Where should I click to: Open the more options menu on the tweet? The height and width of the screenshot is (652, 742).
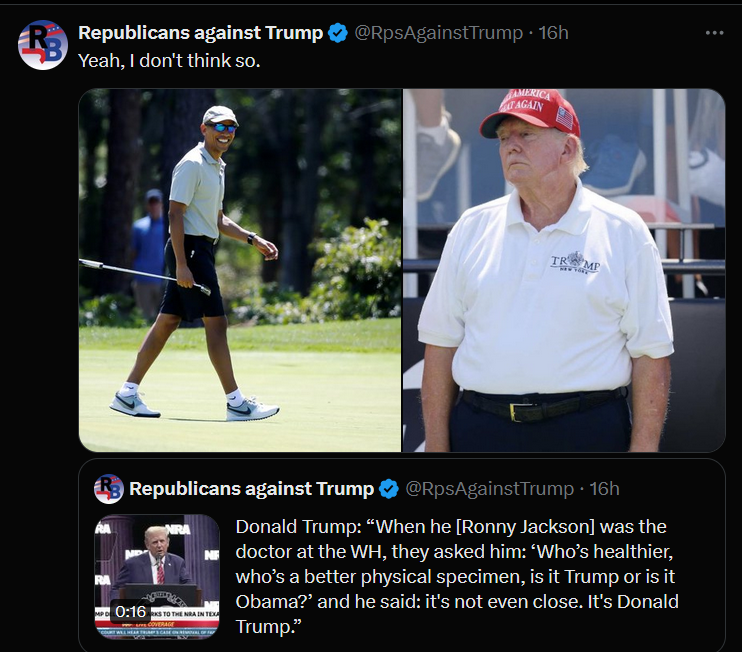[714, 33]
